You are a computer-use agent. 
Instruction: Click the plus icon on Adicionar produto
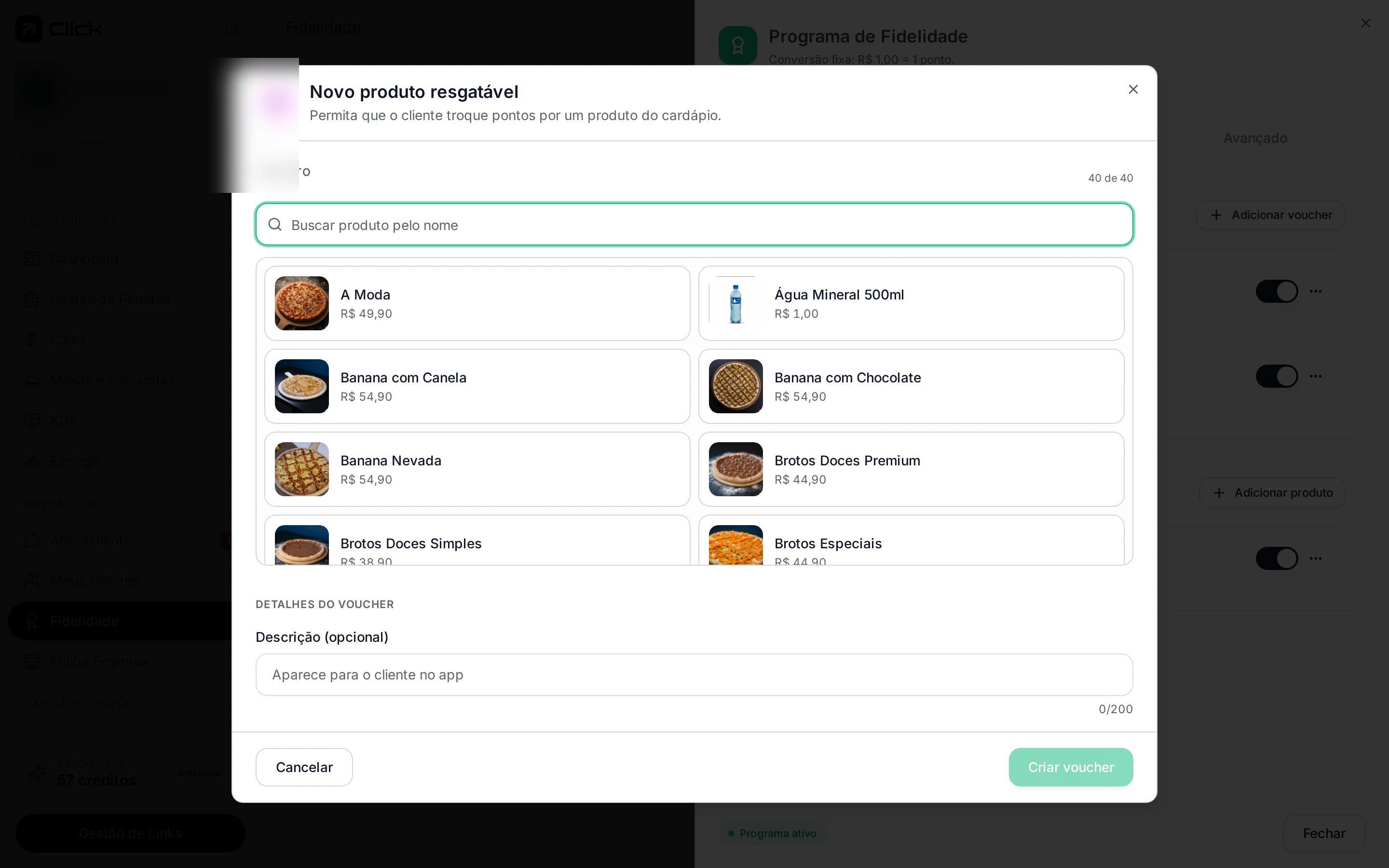pyautogui.click(x=1219, y=492)
